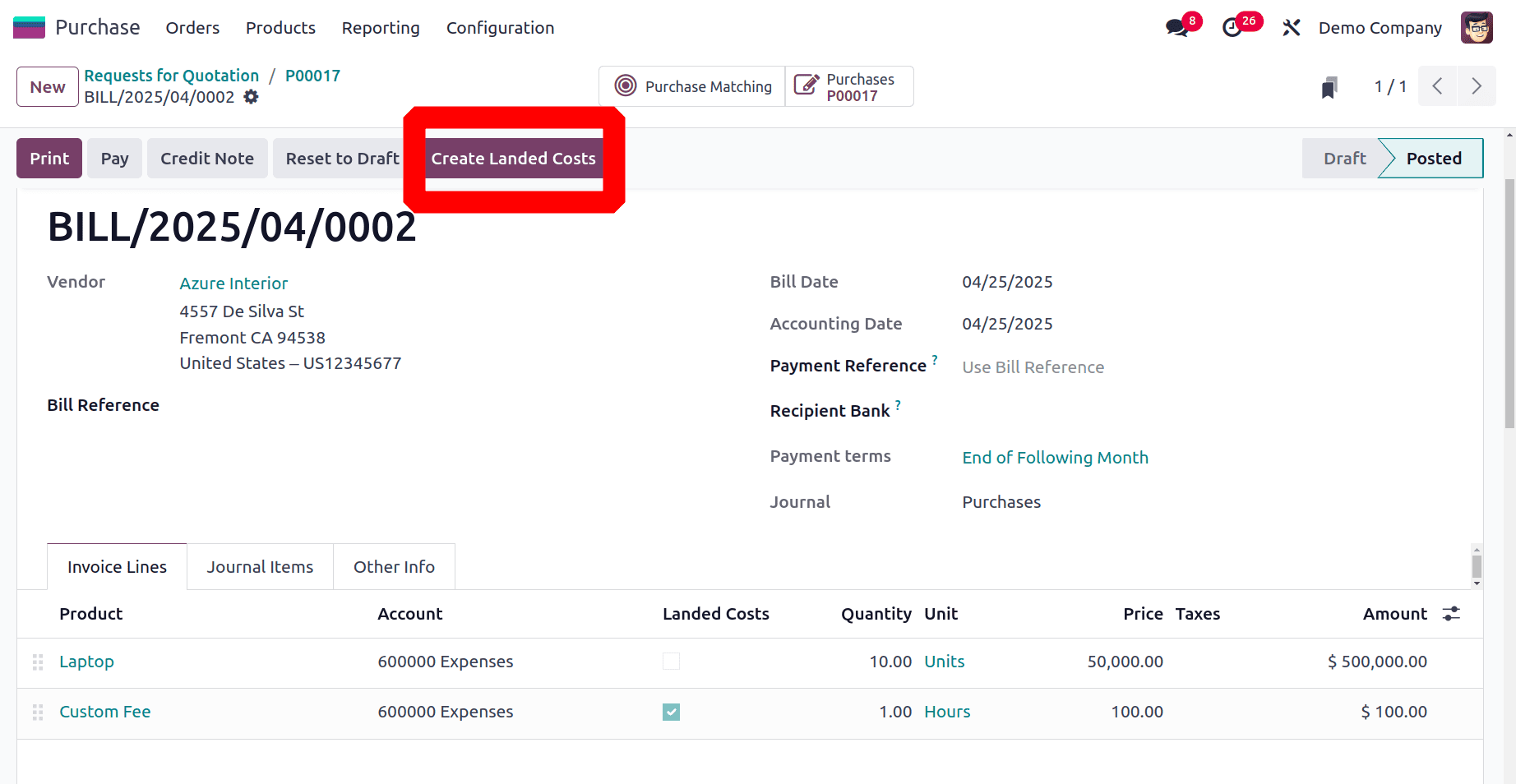Click the Credit Note button
This screenshot has width=1516, height=784.
(x=207, y=159)
